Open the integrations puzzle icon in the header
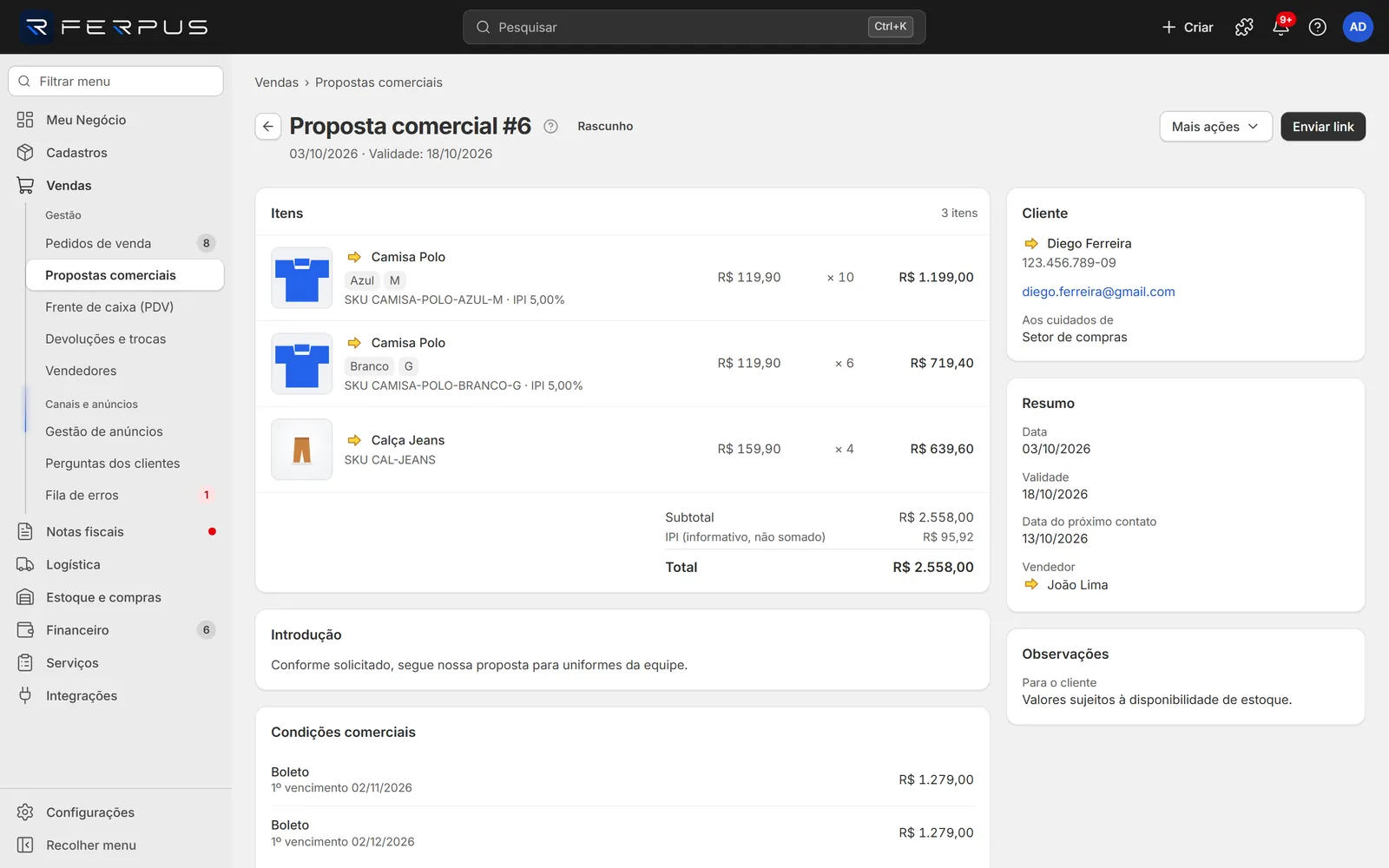1389x868 pixels. (x=1244, y=27)
